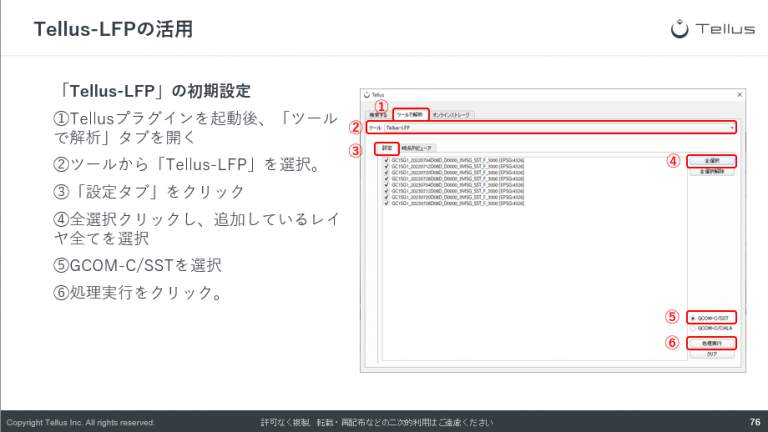This screenshot has height=432, width=768.
Task: Click the Tellus icon in dialog title bar
Action: tap(367, 95)
